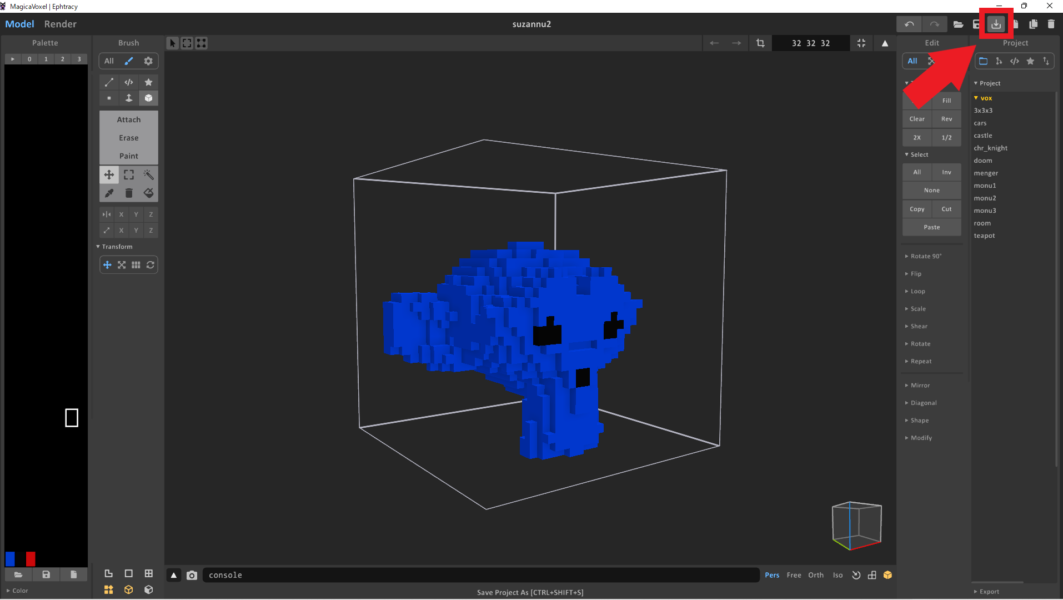Click the Redo arrow in the top bar
The image size is (1063, 600).
[x=934, y=24]
